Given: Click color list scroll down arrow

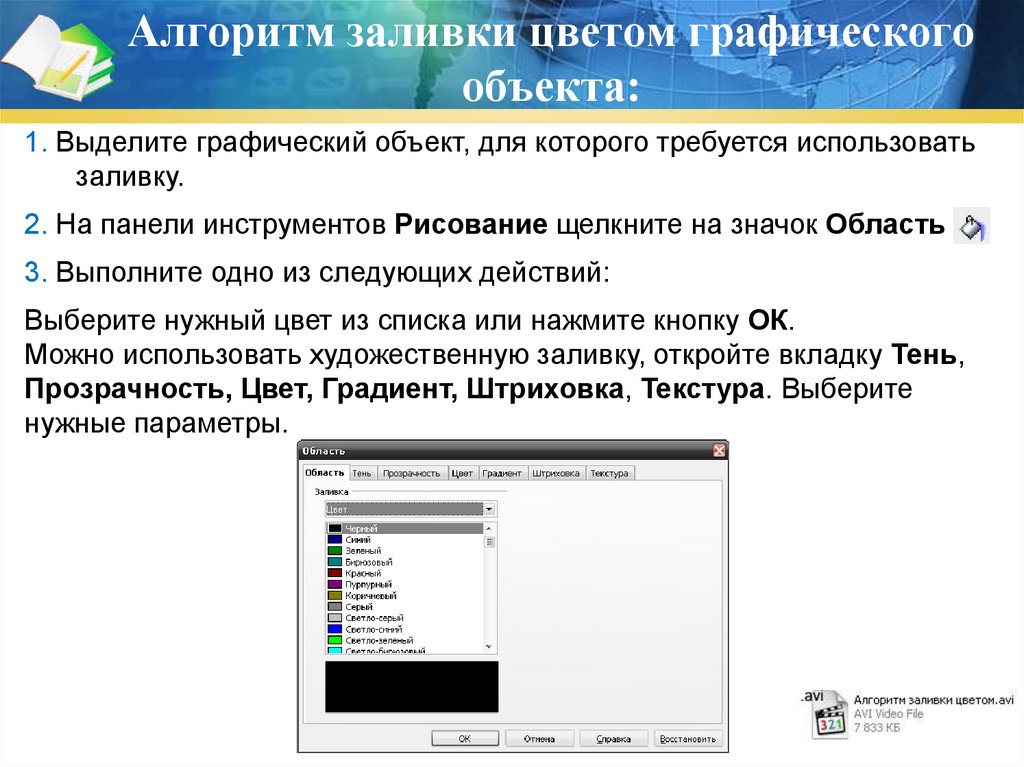Looking at the screenshot, I should (490, 647).
